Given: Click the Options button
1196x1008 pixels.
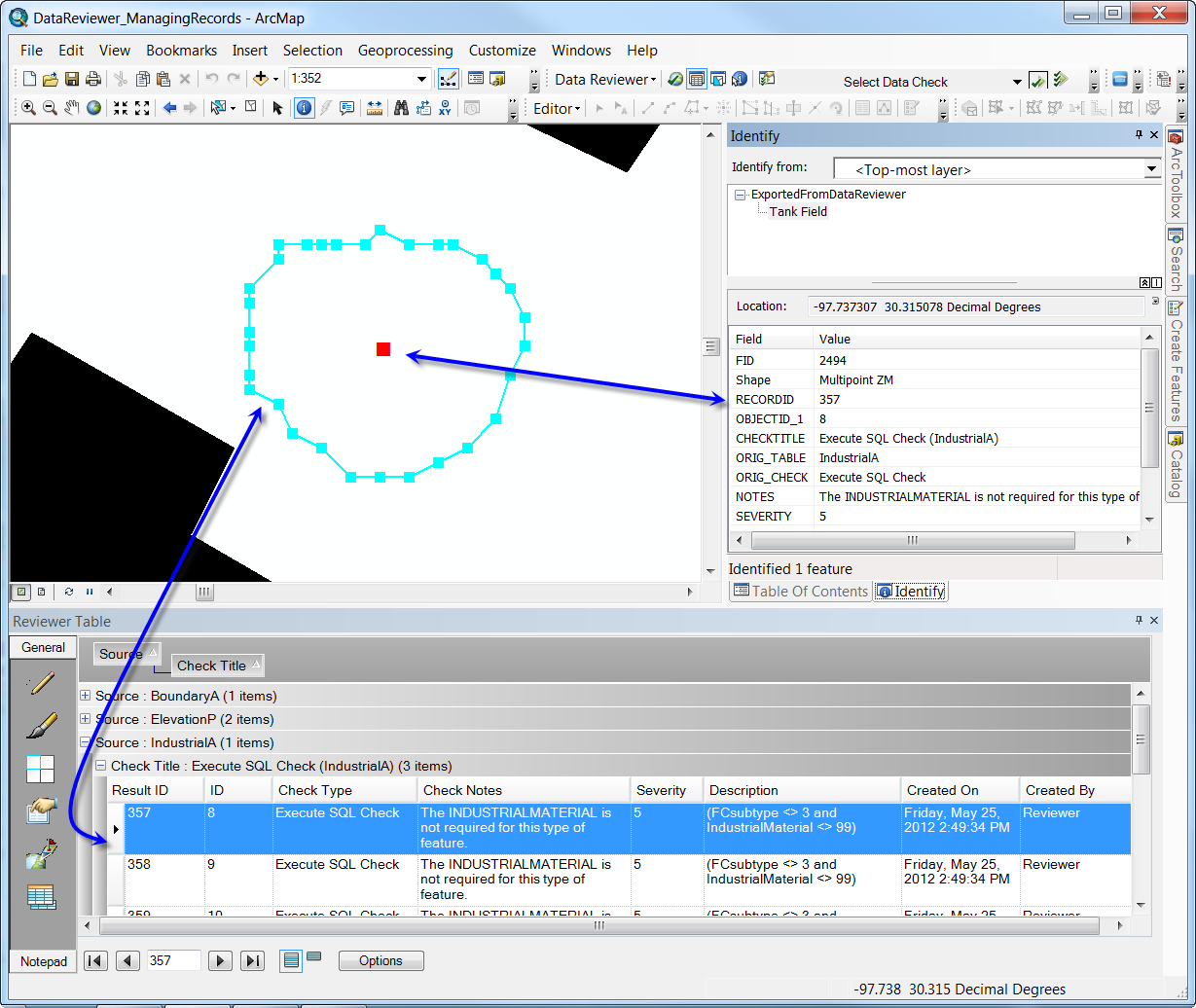Looking at the screenshot, I should point(381,960).
